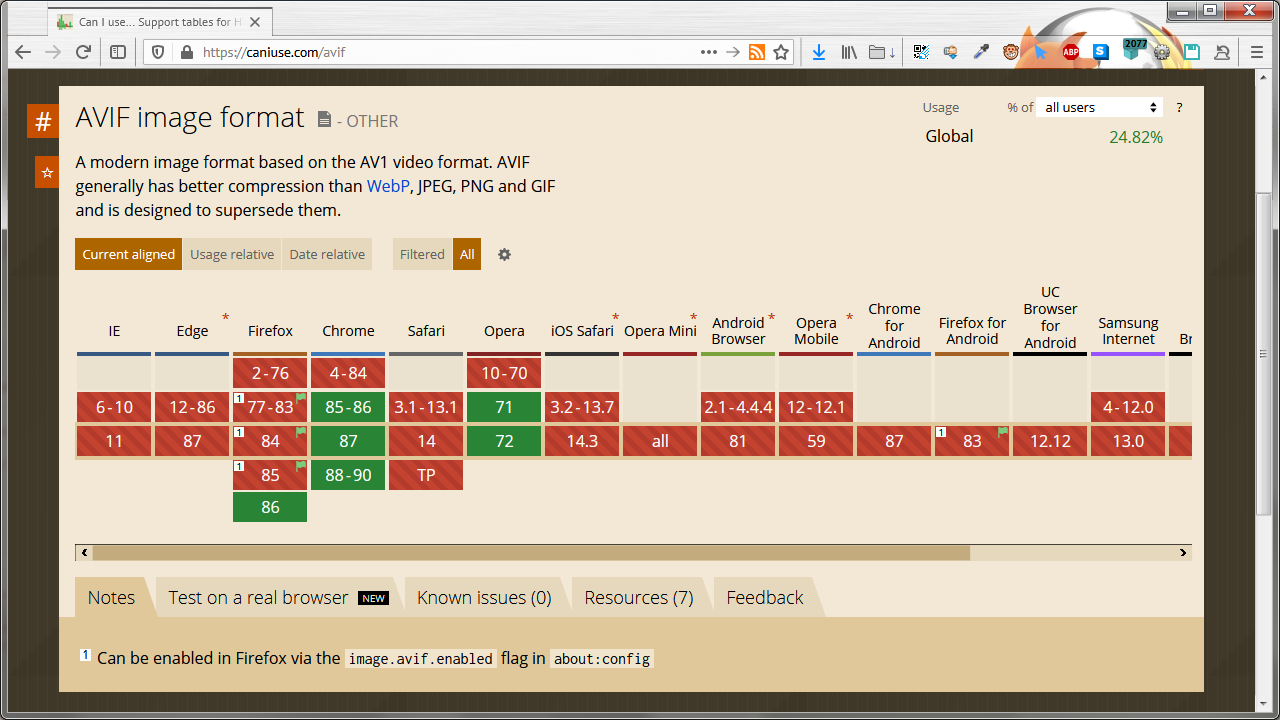View site security padlock info
Image resolution: width=1280 pixels, height=720 pixels.
click(186, 52)
